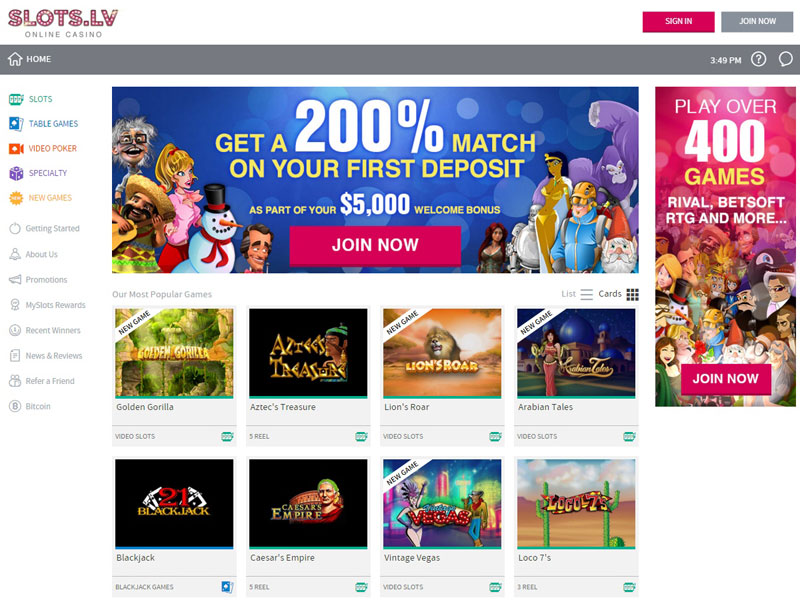Open the Bitcoin coin icon

[x=15, y=407]
